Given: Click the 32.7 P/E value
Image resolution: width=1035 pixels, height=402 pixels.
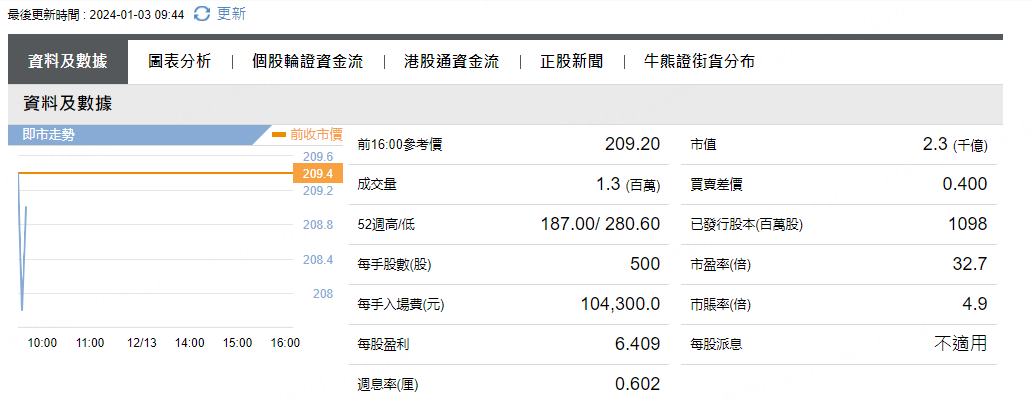Looking at the screenshot, I should [972, 264].
